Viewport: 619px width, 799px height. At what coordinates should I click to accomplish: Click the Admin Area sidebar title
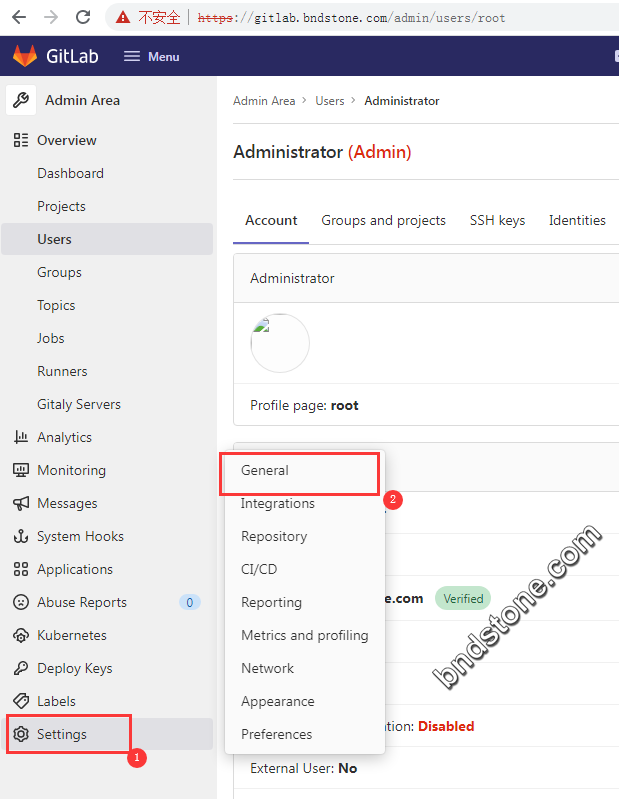(x=83, y=100)
